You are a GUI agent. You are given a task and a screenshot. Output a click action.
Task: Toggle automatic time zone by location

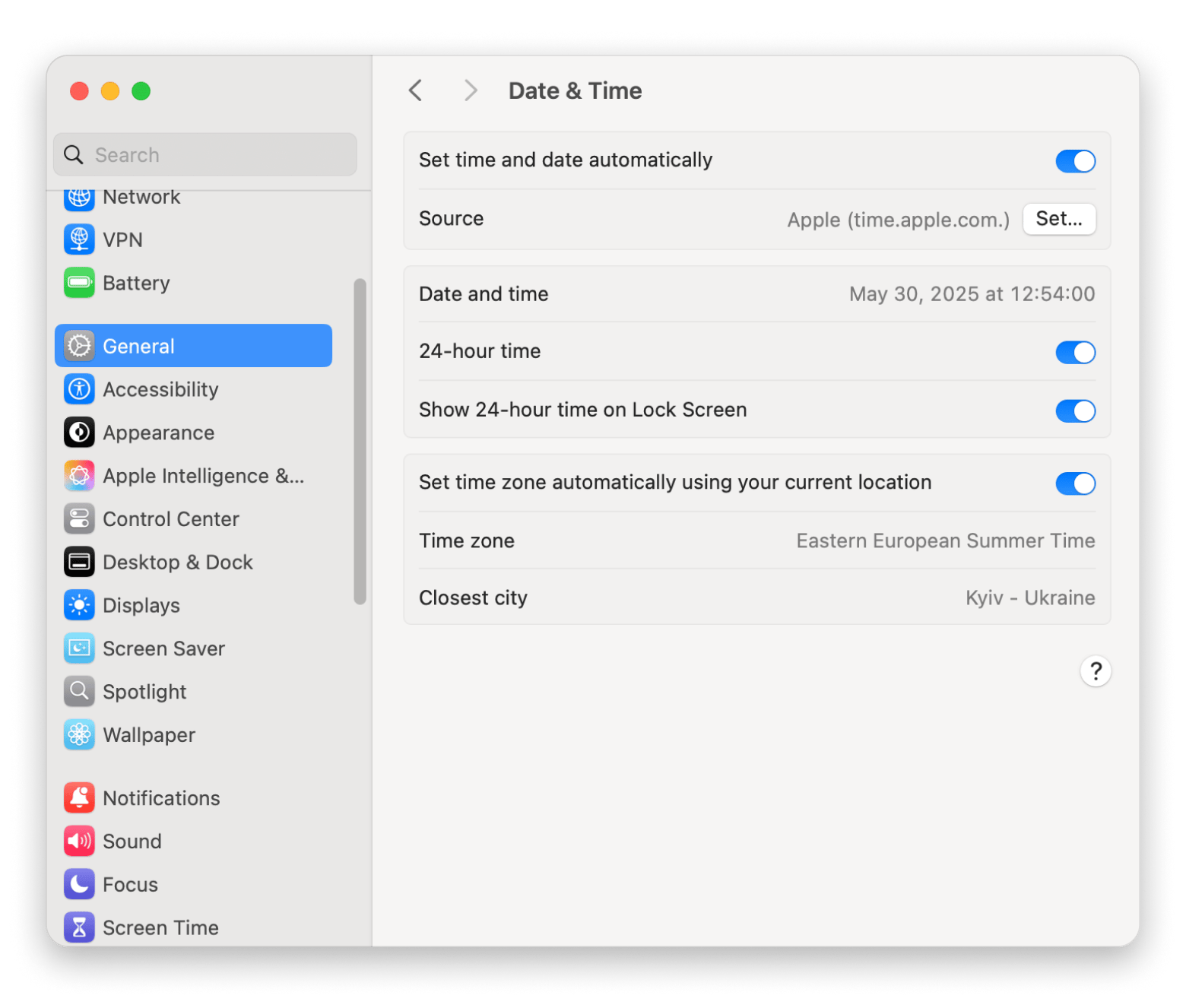click(x=1075, y=483)
